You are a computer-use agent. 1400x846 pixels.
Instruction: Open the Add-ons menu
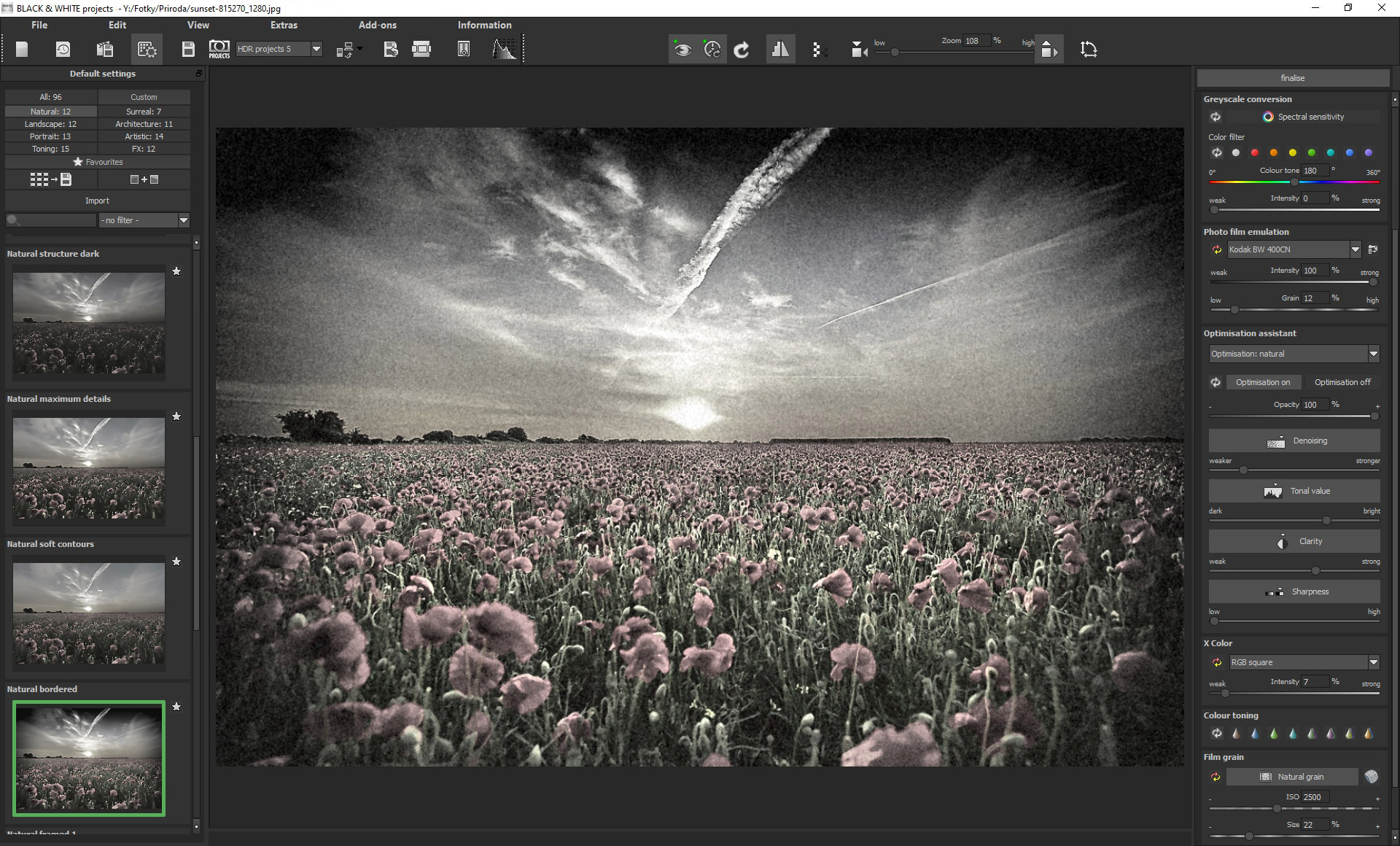(378, 25)
